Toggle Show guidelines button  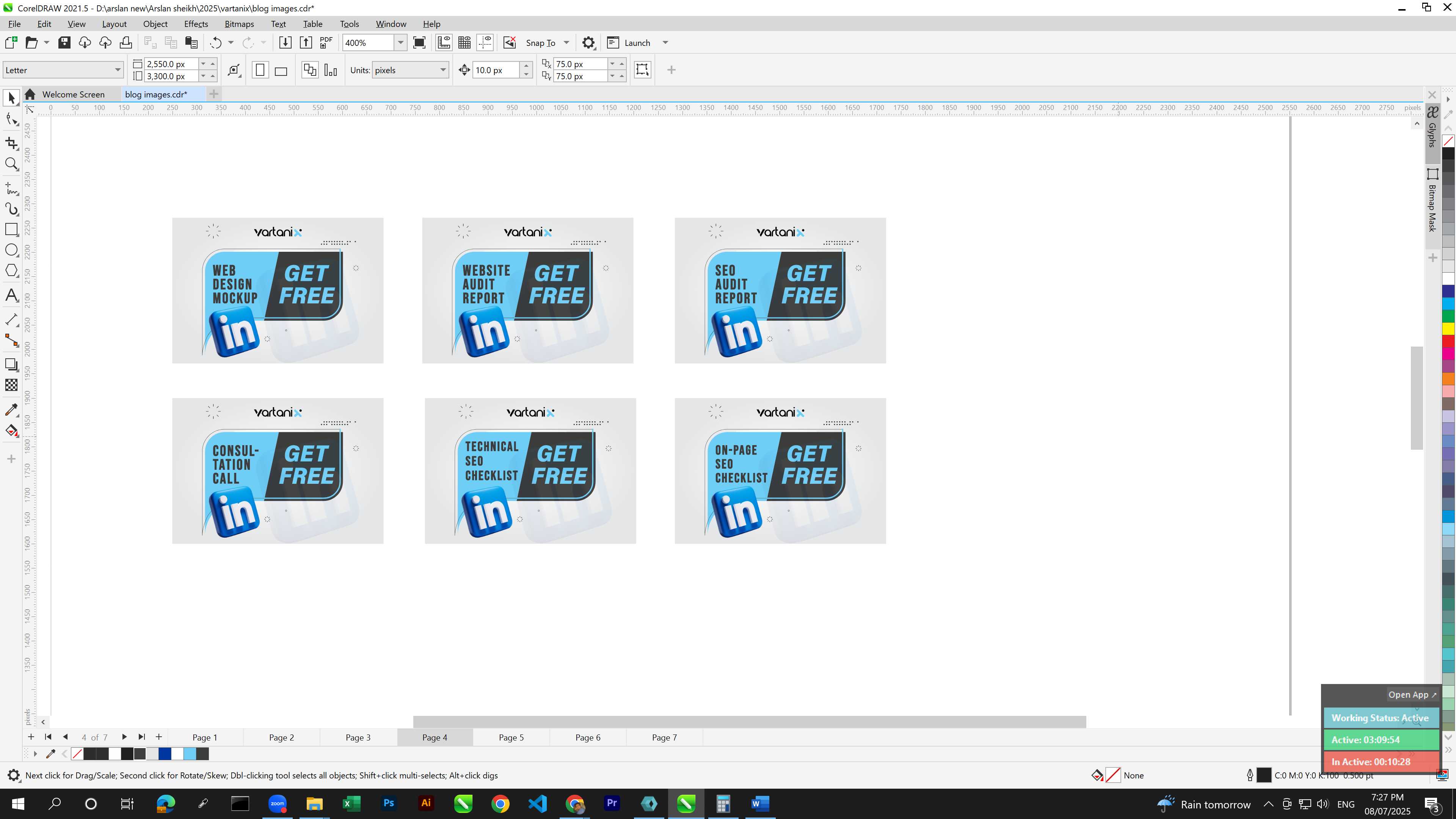click(x=485, y=42)
